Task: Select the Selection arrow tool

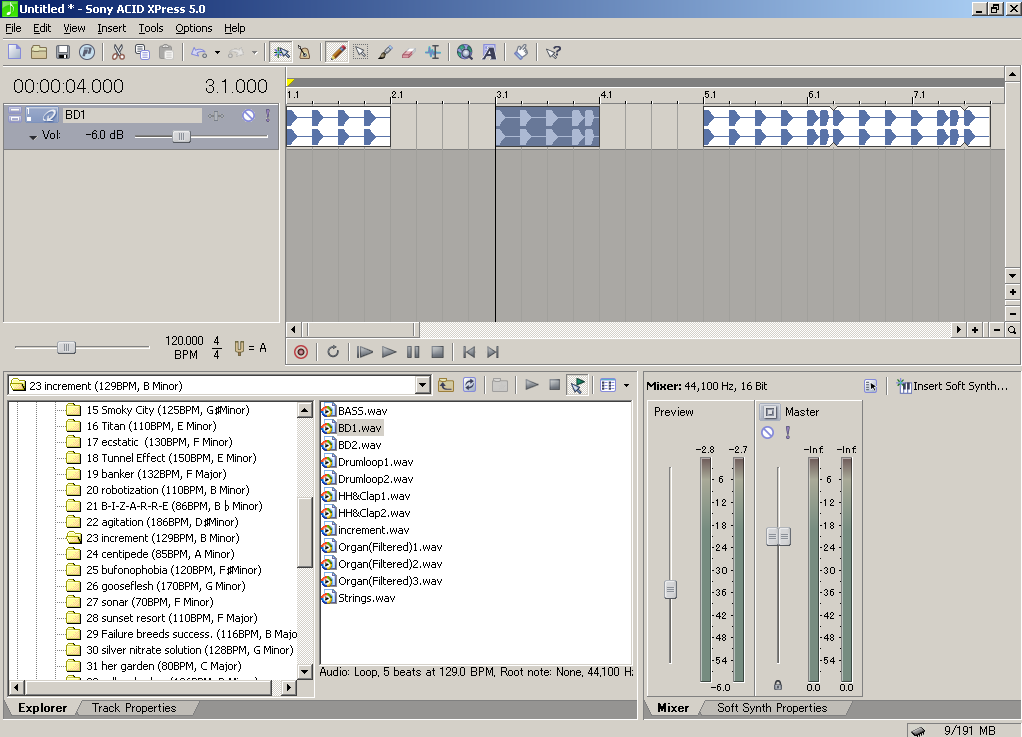Action: (x=360, y=52)
